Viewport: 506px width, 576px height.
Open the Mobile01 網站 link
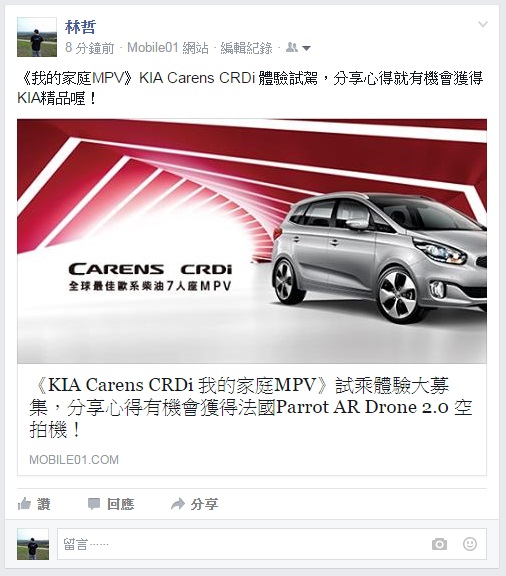[x=168, y=48]
